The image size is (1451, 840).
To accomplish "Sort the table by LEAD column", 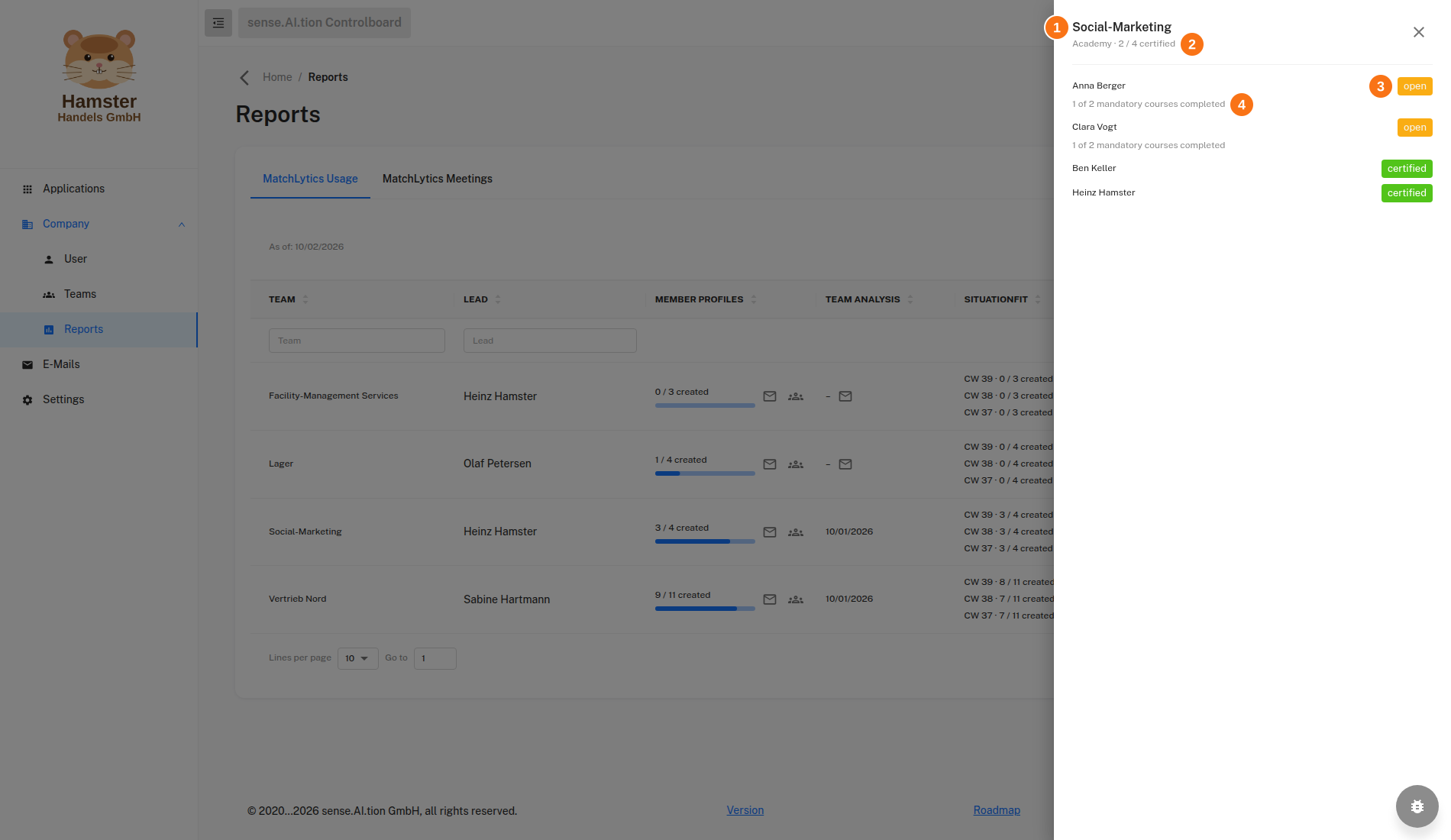I will click(498, 299).
